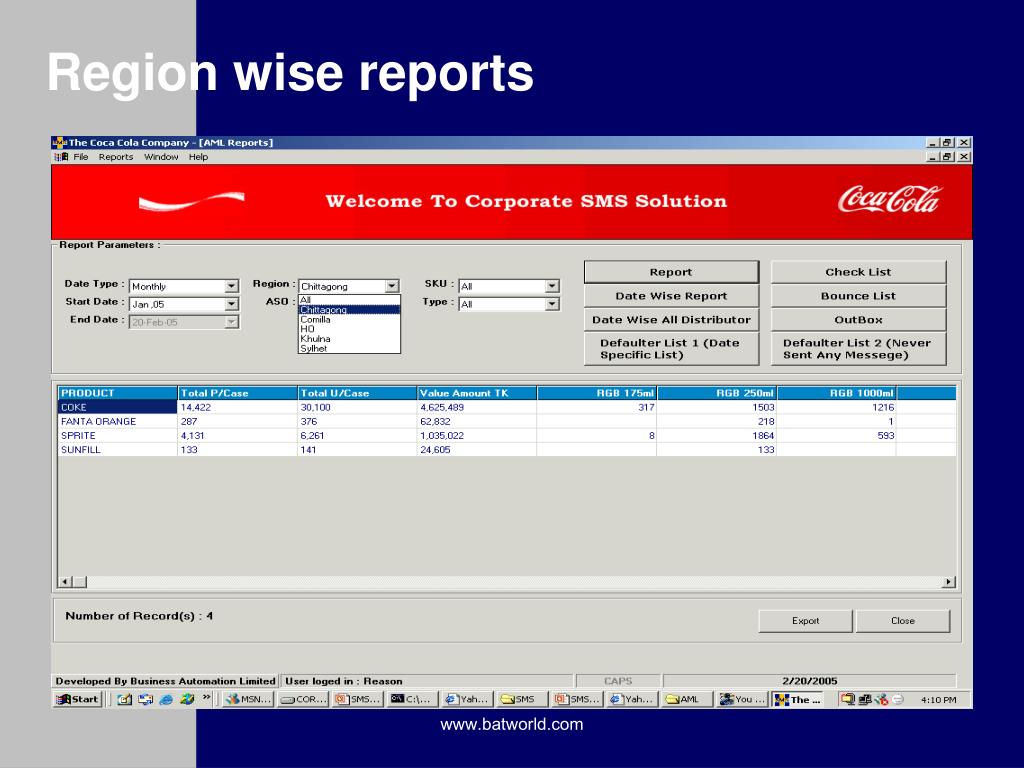The height and width of the screenshot is (768, 1024).
Task: Switch to the You... taskbar button
Action: (741, 699)
